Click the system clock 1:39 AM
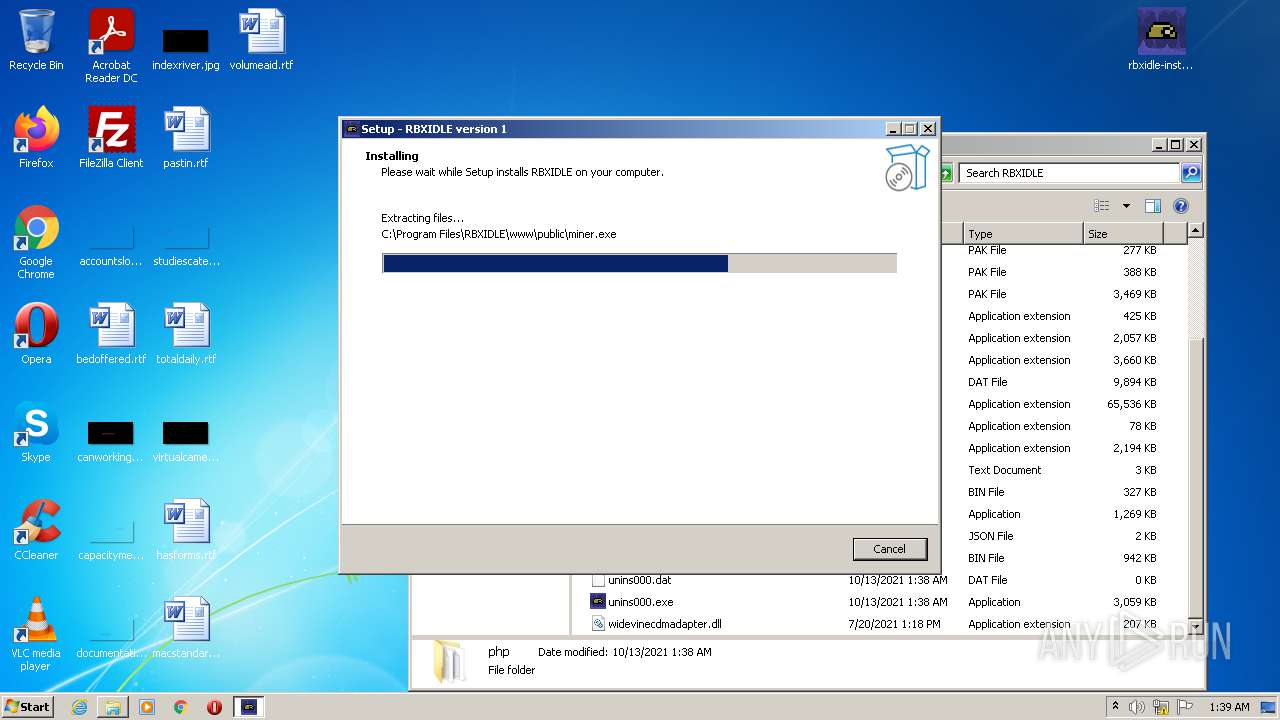Screen dimensions: 1280x720 1229,707
